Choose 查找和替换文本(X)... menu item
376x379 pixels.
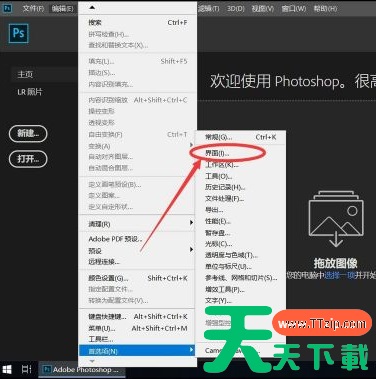(137, 45)
